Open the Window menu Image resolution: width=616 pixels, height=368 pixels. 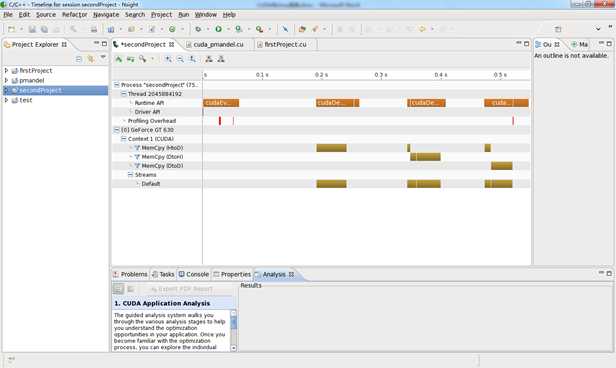pos(205,15)
